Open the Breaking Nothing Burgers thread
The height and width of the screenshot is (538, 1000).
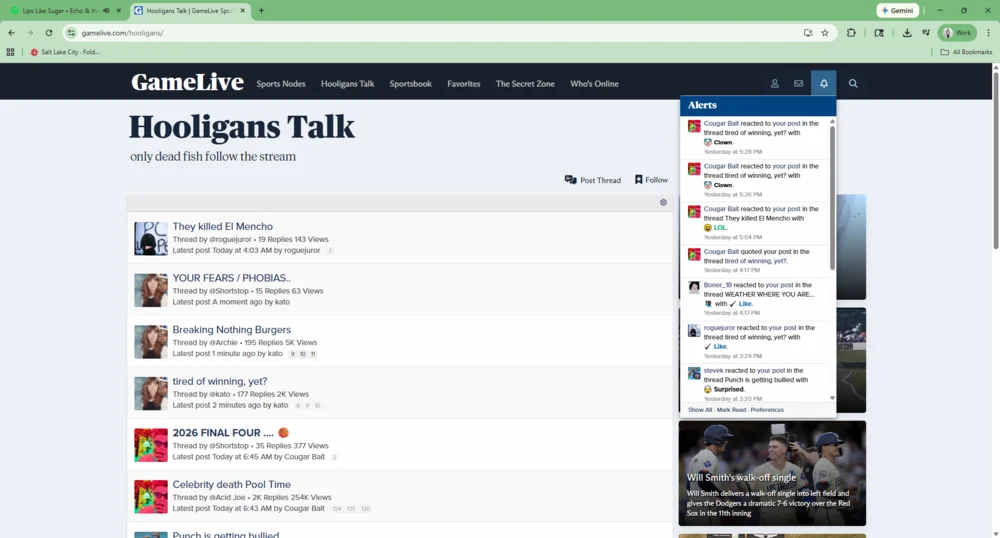[231, 330]
